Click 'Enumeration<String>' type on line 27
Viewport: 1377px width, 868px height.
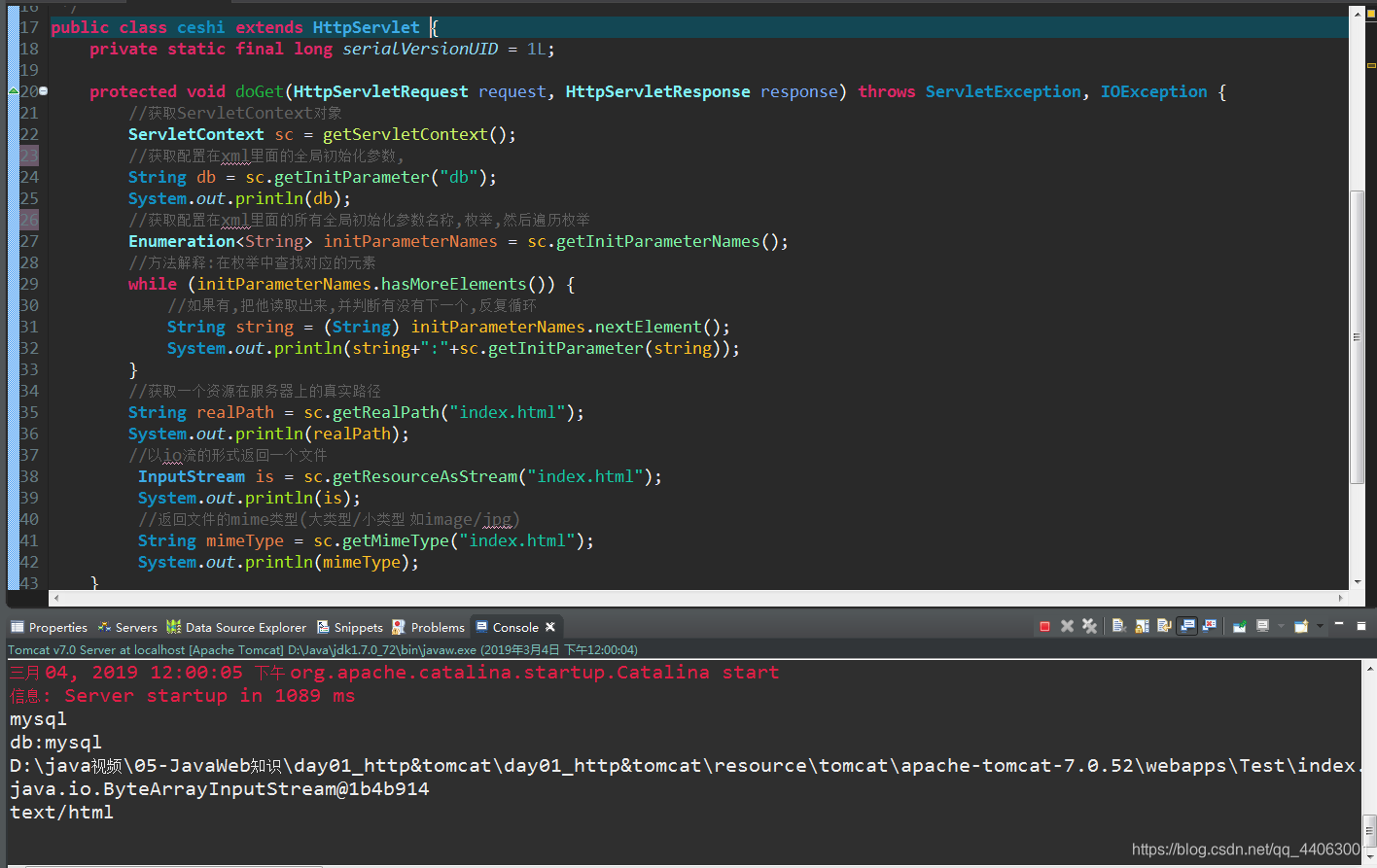click(x=221, y=241)
